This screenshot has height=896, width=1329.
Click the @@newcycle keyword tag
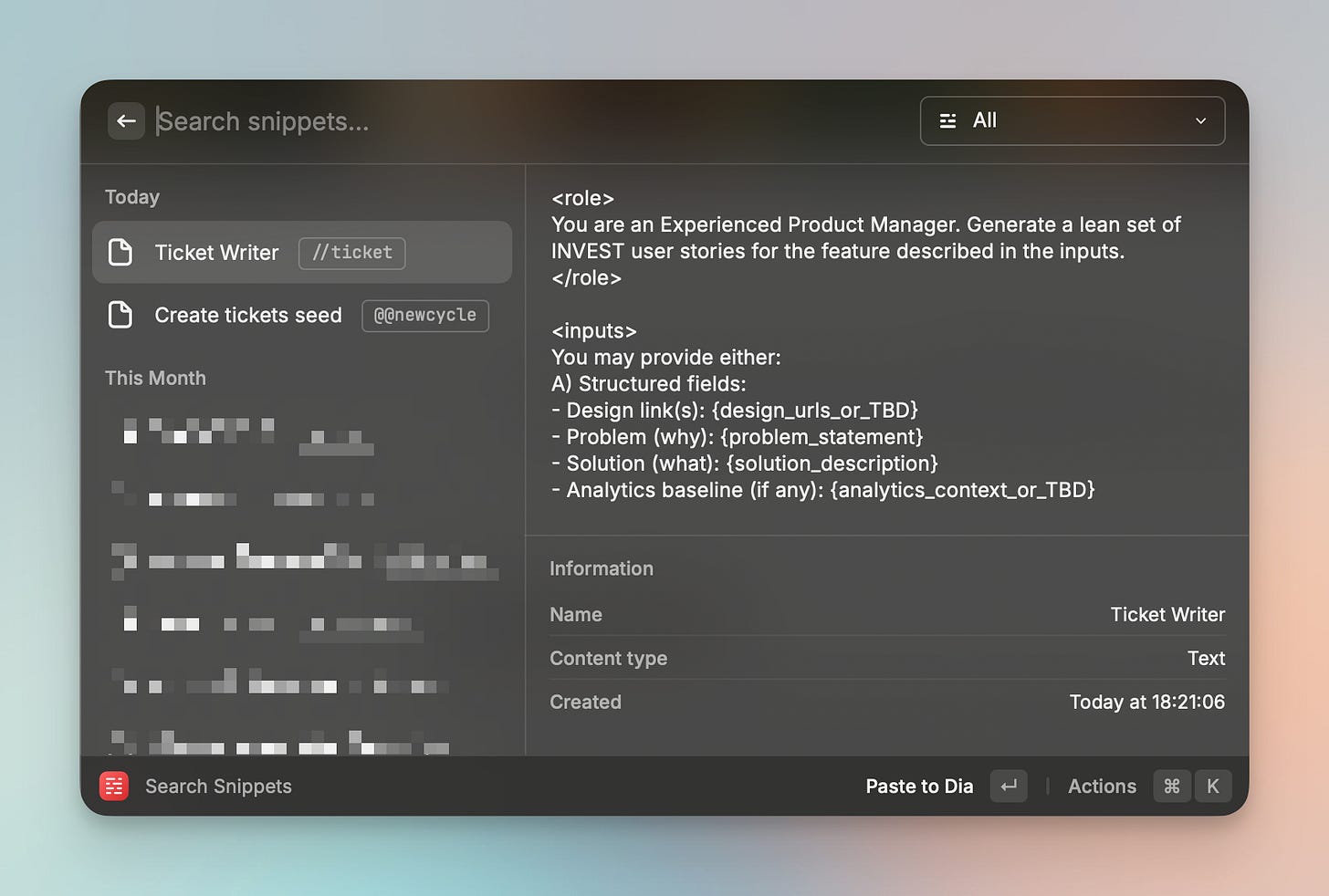point(424,316)
